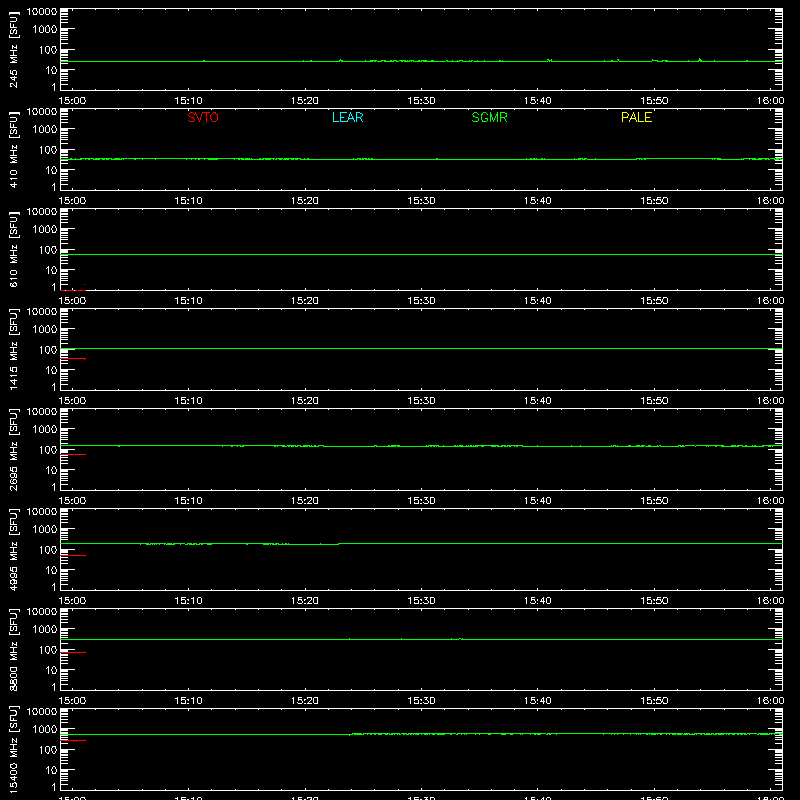The height and width of the screenshot is (800, 800).
Task: Click the 100 tick on 15400 MHz axis
Action: click(x=48, y=749)
